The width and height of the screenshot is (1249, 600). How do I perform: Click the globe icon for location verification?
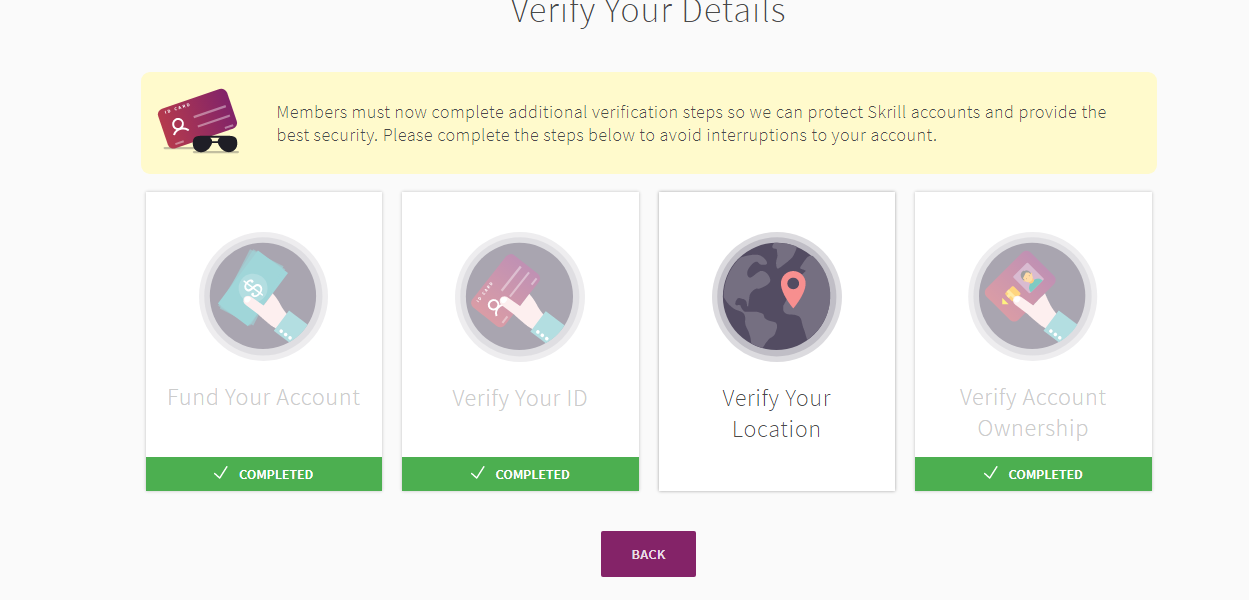pos(776,297)
